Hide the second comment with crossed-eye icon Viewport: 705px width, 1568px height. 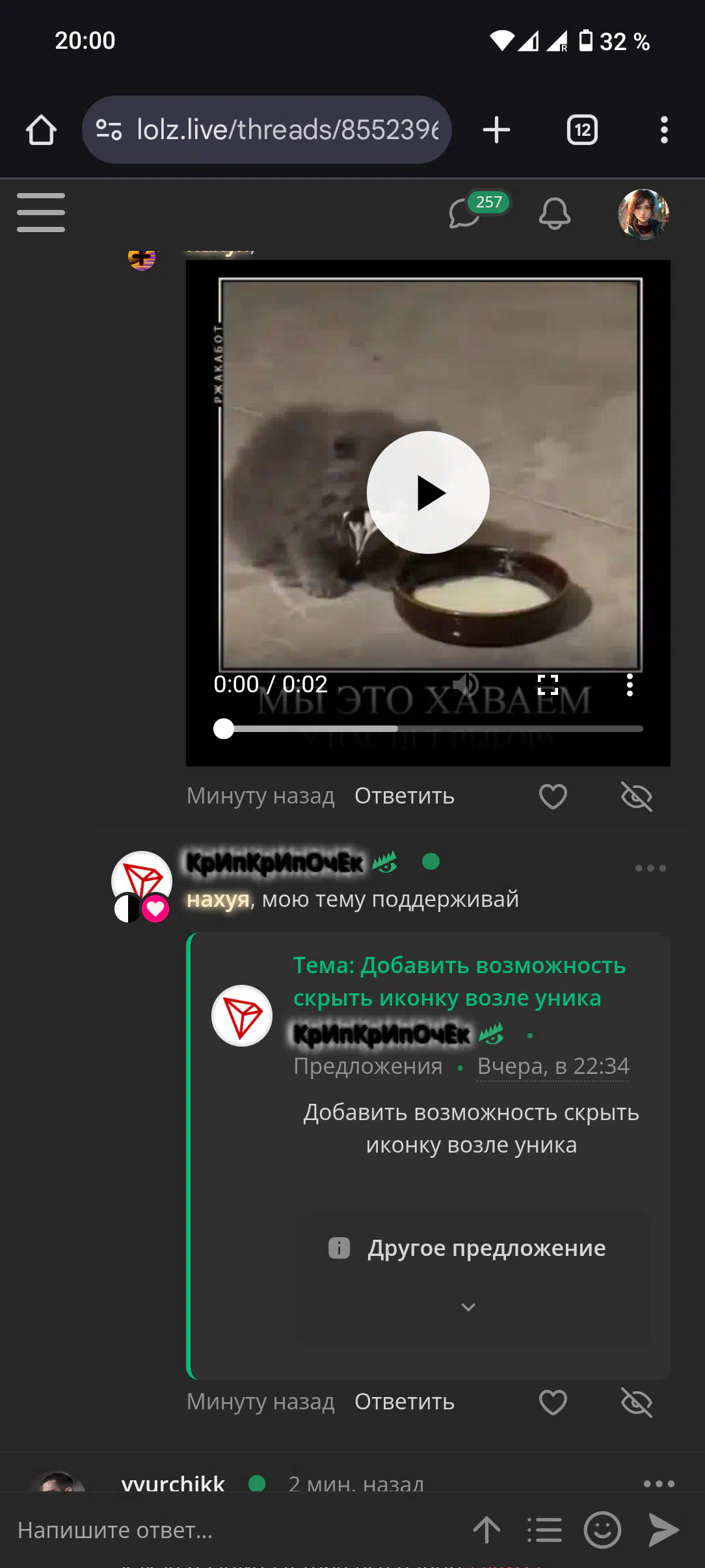(x=636, y=1402)
